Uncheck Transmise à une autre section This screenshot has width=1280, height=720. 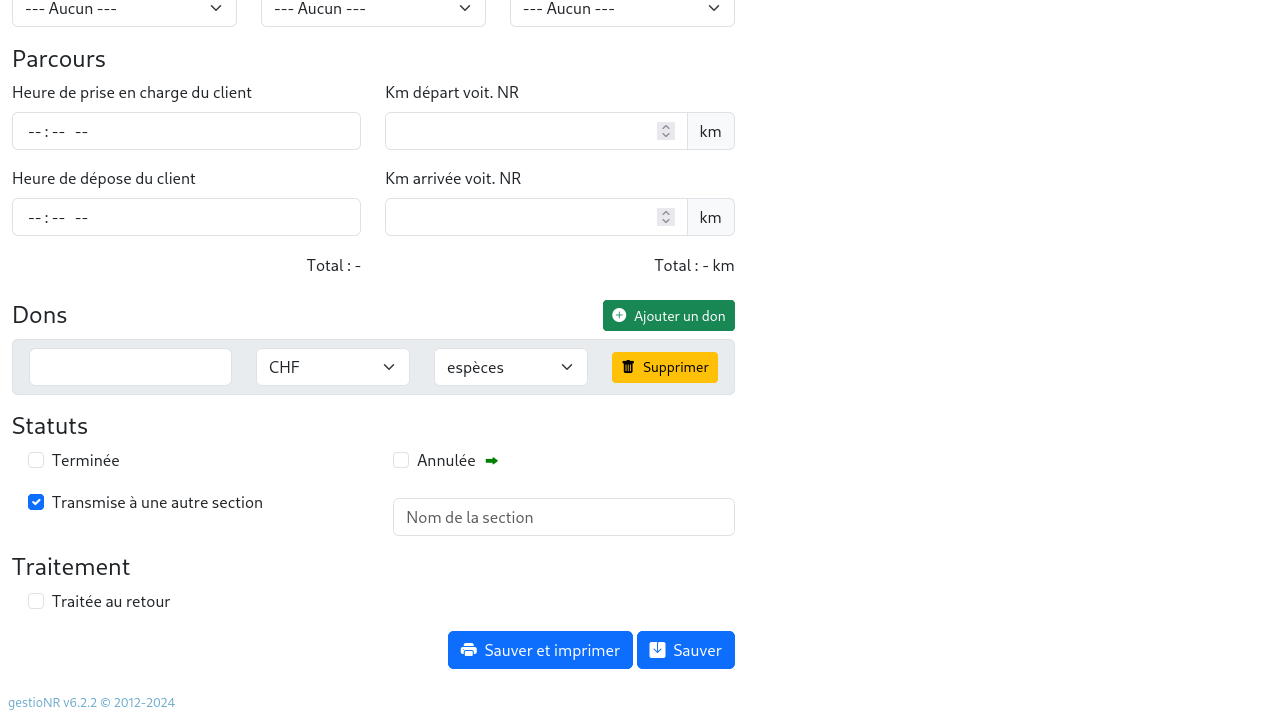(x=36, y=502)
